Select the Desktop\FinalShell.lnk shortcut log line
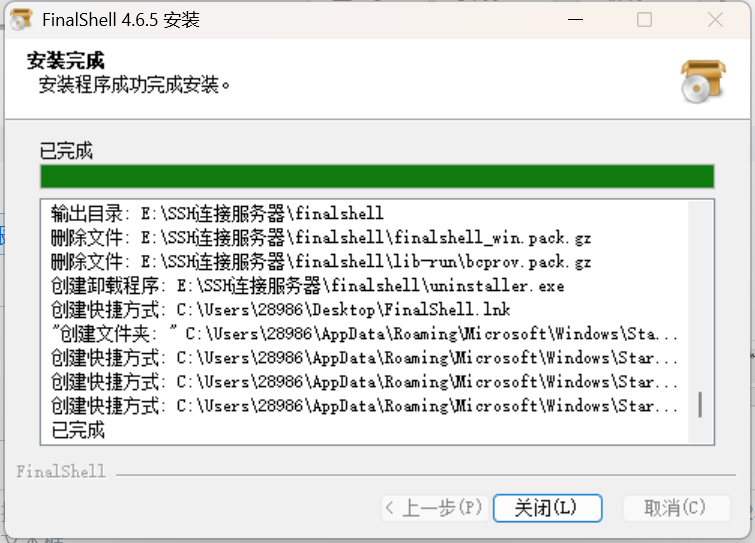Image resolution: width=755 pixels, height=543 pixels. pos(280,310)
